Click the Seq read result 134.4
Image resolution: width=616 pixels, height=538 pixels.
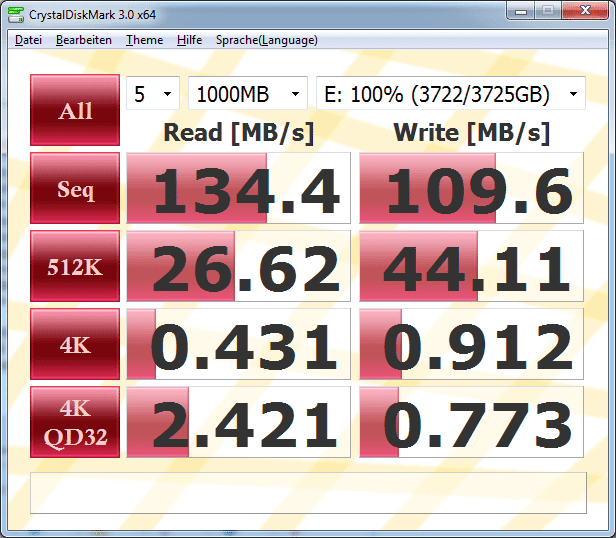[238, 188]
